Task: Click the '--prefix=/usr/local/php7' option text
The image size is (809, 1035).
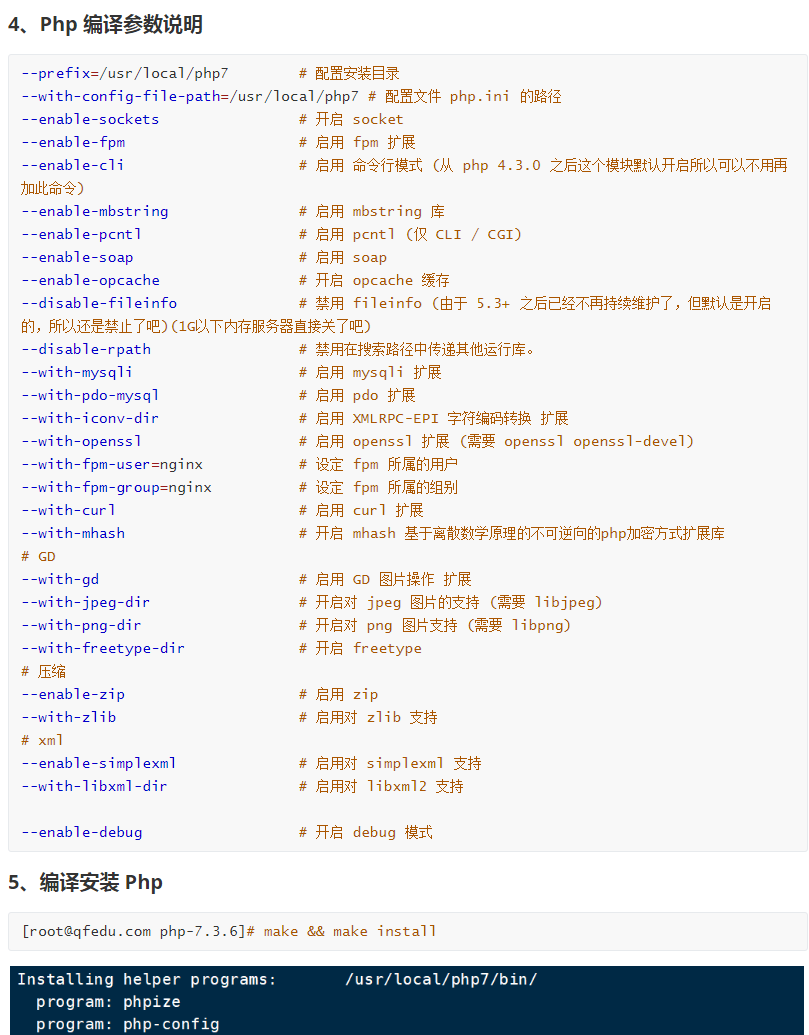Action: point(125,73)
